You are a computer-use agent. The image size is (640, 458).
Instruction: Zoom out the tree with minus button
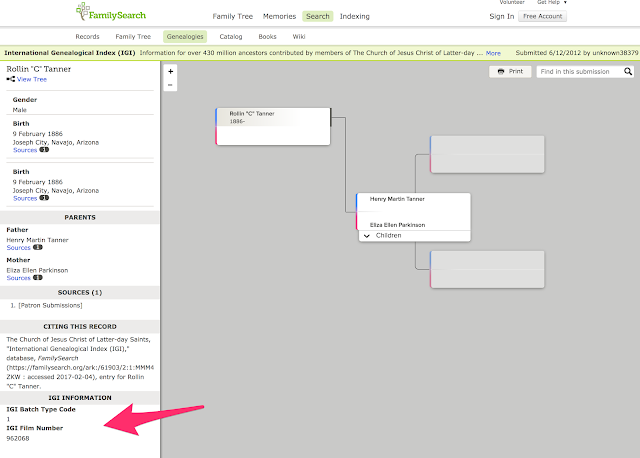pos(171,85)
